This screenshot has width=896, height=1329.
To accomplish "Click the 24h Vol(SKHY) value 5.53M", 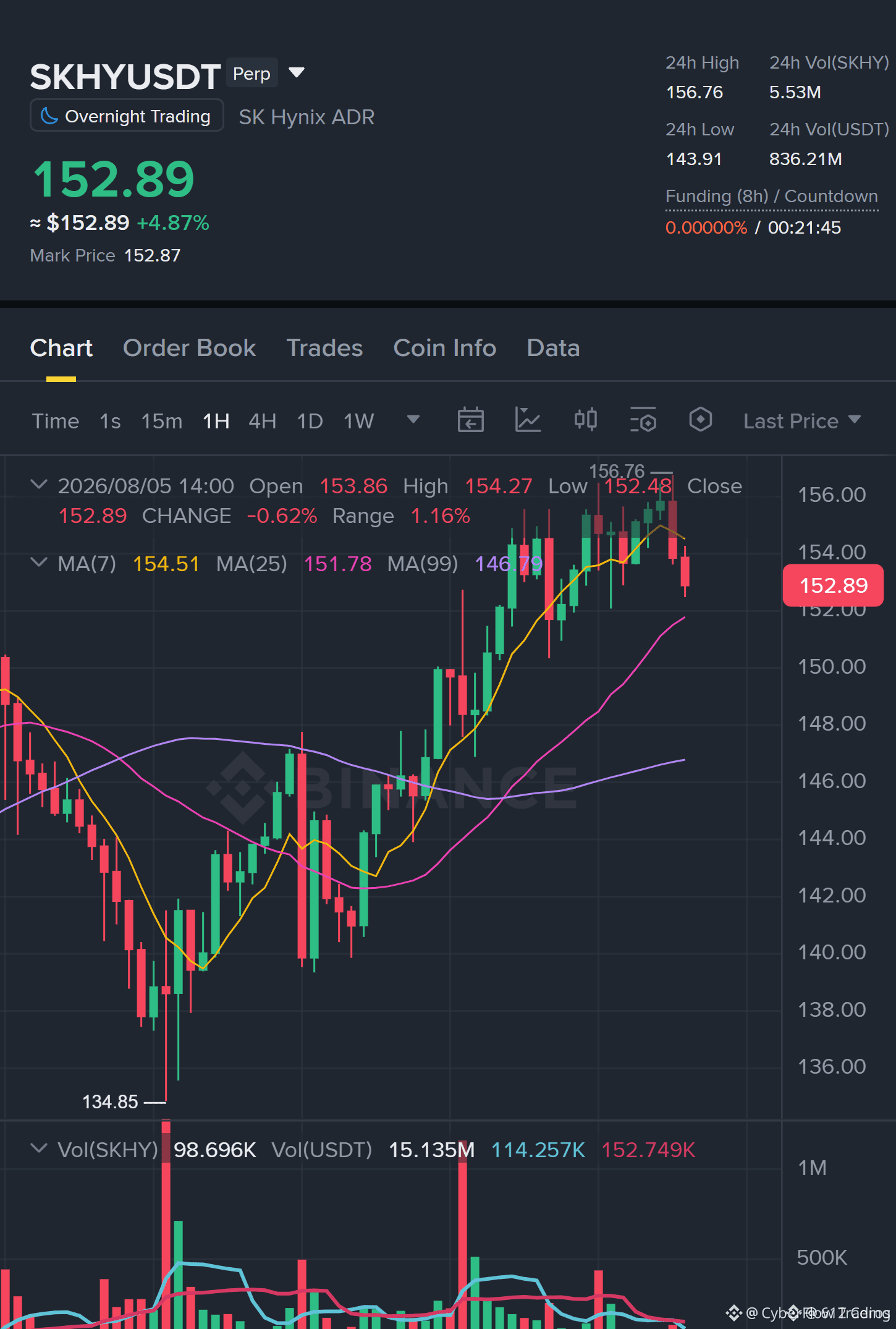I will pos(795,92).
